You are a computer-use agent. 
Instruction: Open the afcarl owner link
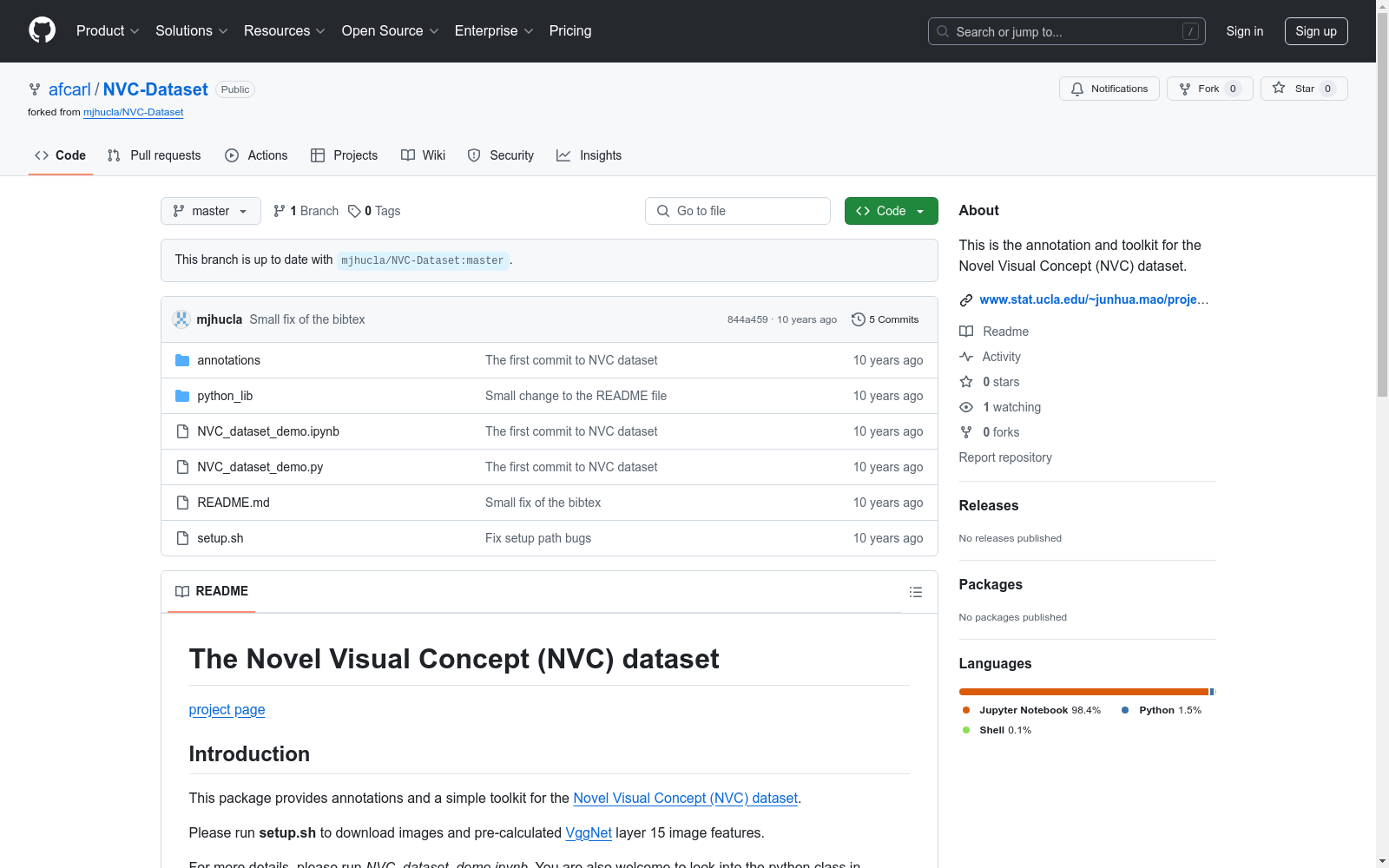pyautogui.click(x=69, y=89)
